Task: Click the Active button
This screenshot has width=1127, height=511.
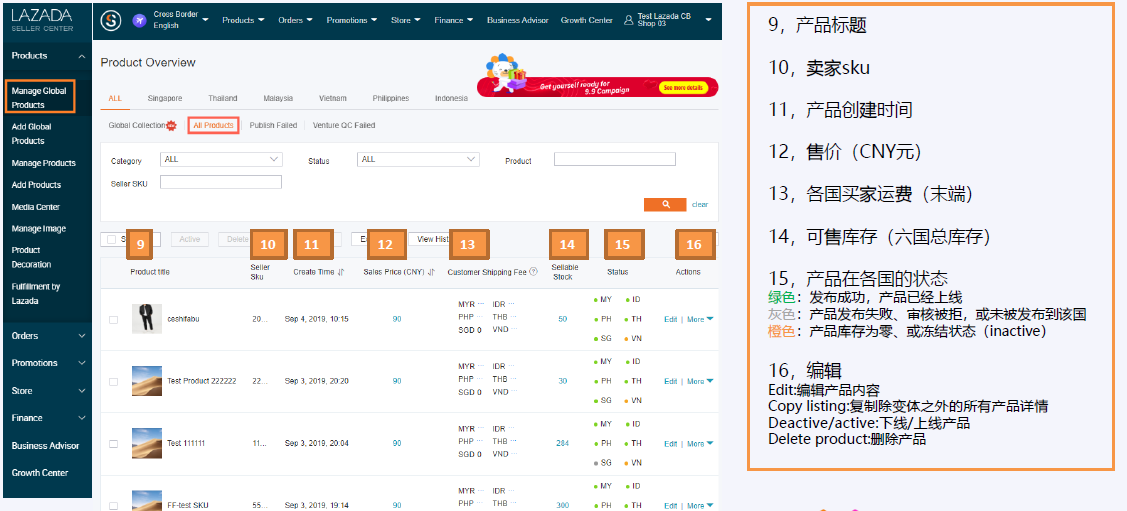Action: [x=190, y=239]
